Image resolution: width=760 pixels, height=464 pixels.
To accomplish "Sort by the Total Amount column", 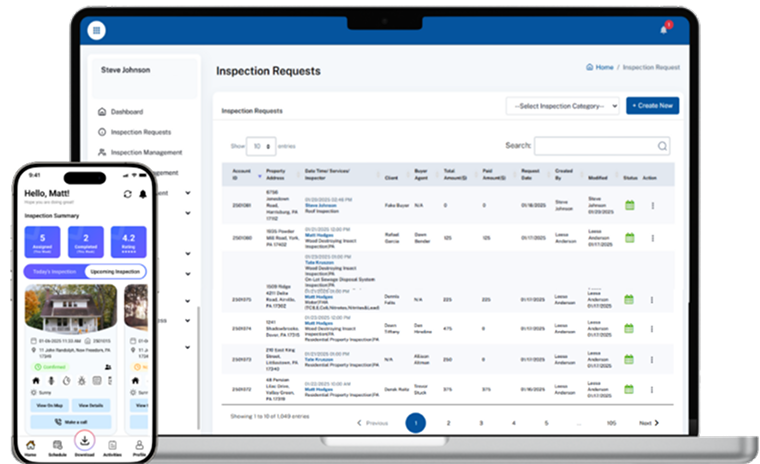I will click(455, 174).
